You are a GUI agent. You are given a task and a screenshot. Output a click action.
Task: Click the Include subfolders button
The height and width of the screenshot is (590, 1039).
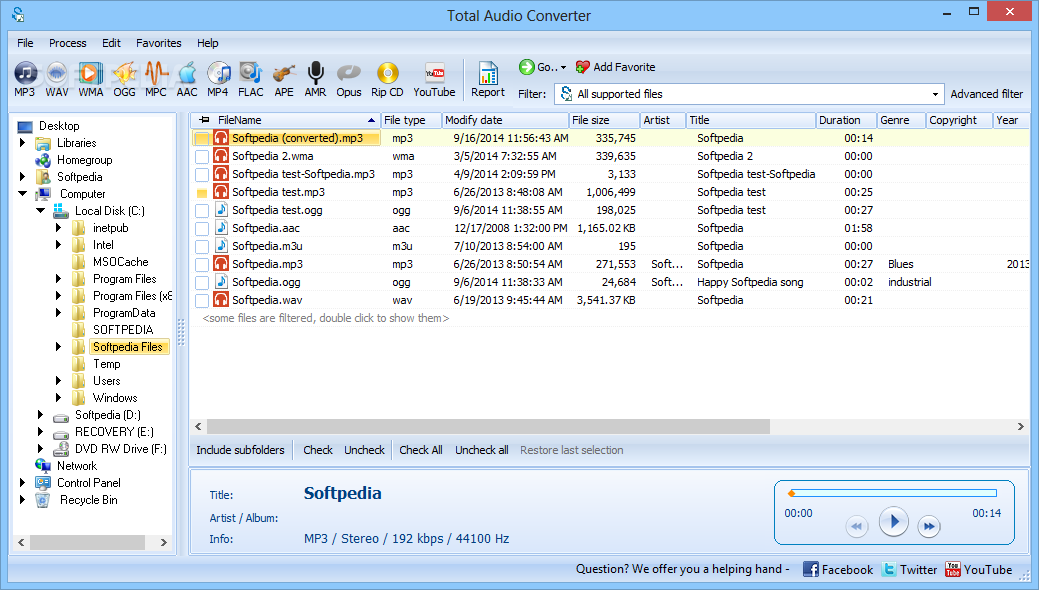(240, 450)
